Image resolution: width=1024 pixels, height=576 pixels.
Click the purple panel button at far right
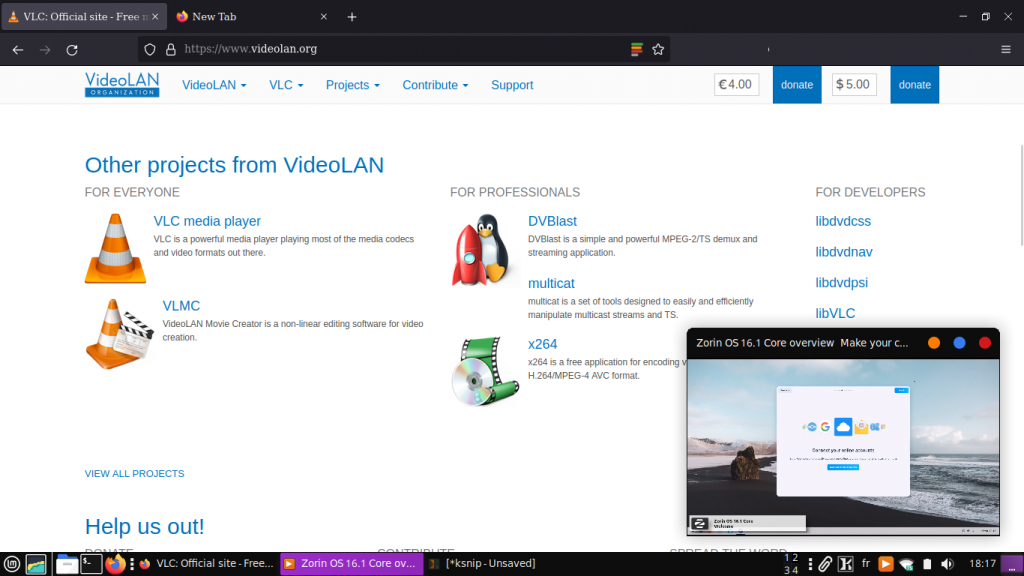pos(1012,564)
